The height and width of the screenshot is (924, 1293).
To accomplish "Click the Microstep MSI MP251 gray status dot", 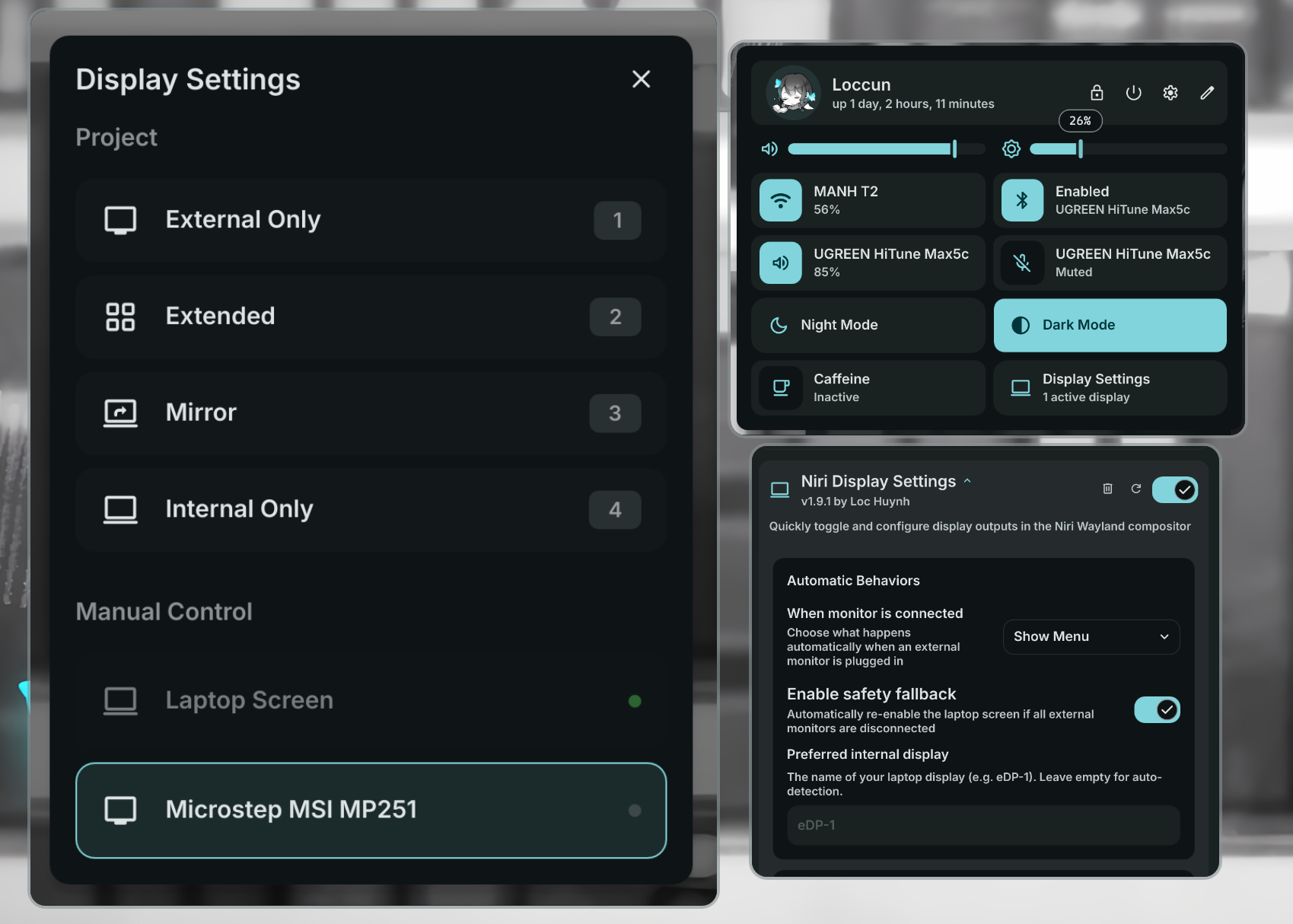I will [x=635, y=811].
